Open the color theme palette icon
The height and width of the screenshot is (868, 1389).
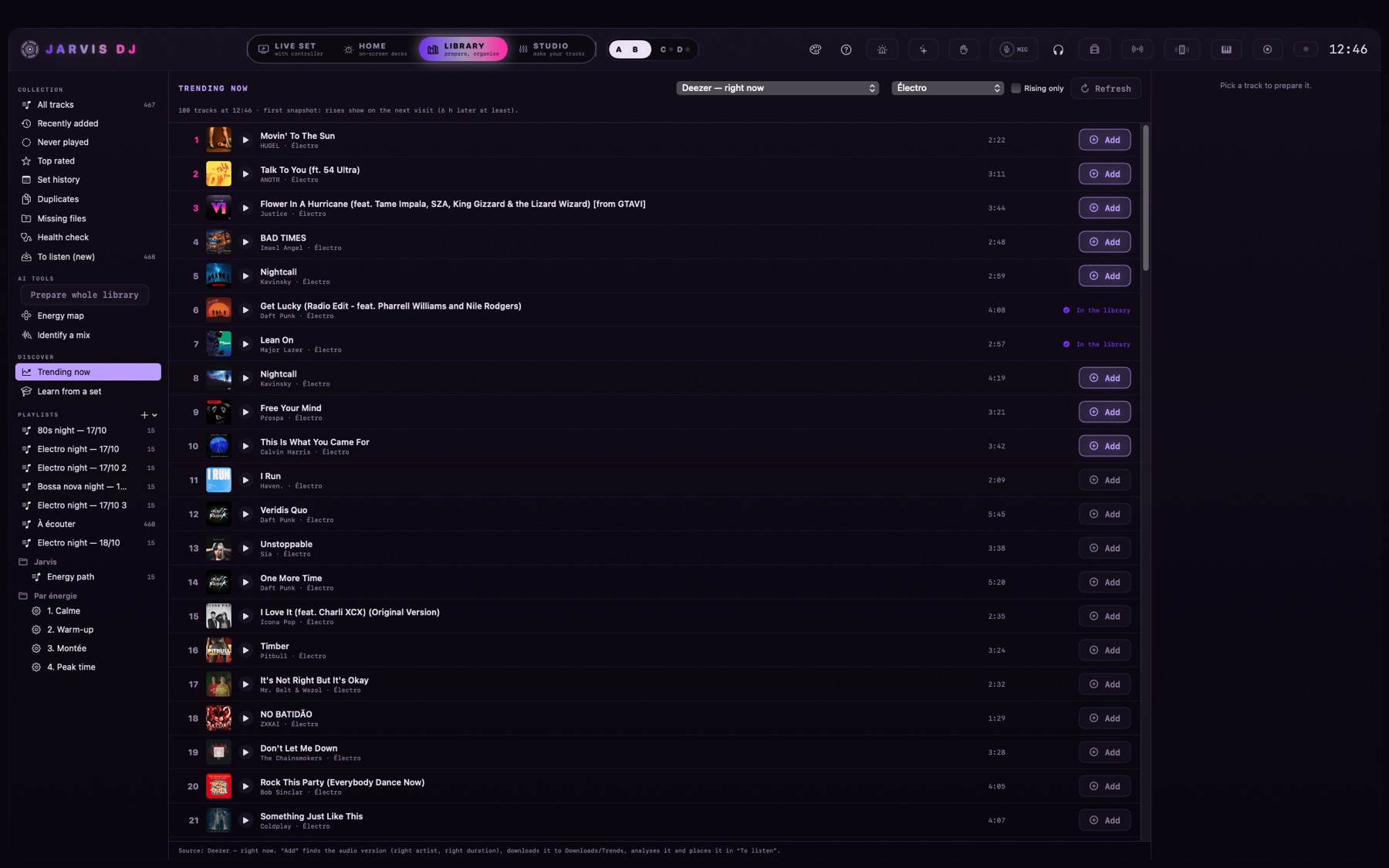point(815,49)
